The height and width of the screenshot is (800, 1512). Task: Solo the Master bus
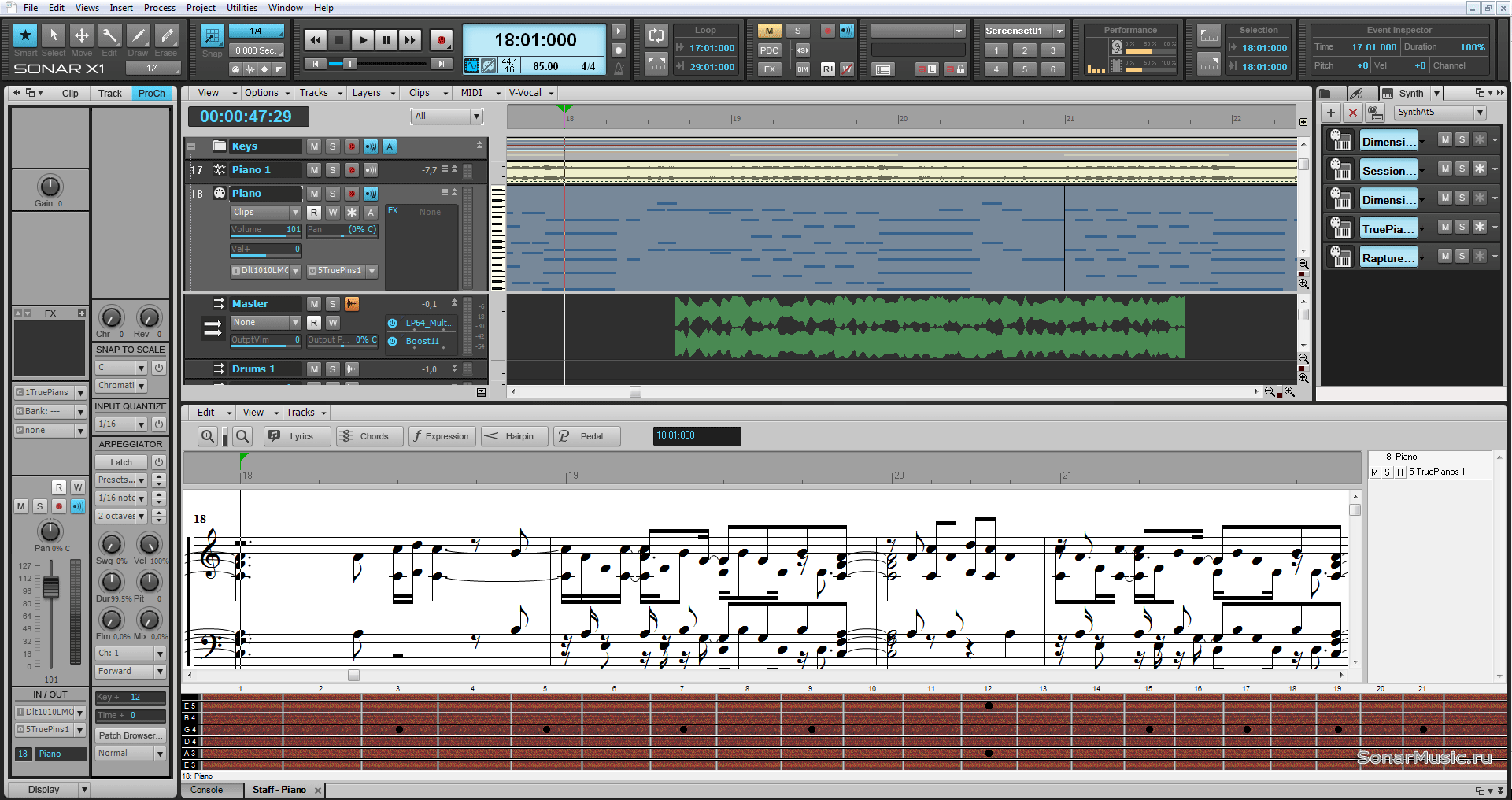tap(333, 304)
